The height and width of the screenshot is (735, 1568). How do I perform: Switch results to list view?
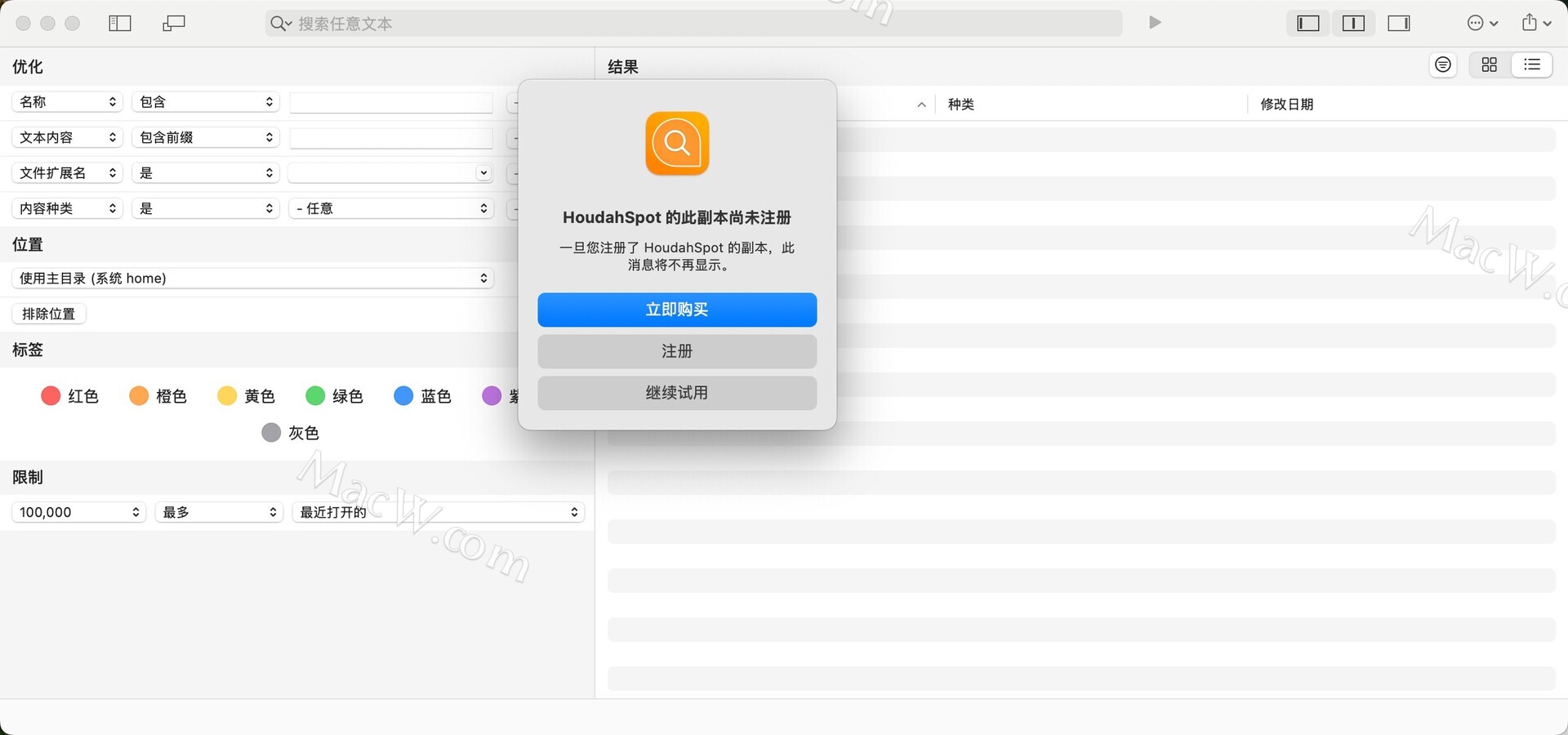tap(1532, 65)
